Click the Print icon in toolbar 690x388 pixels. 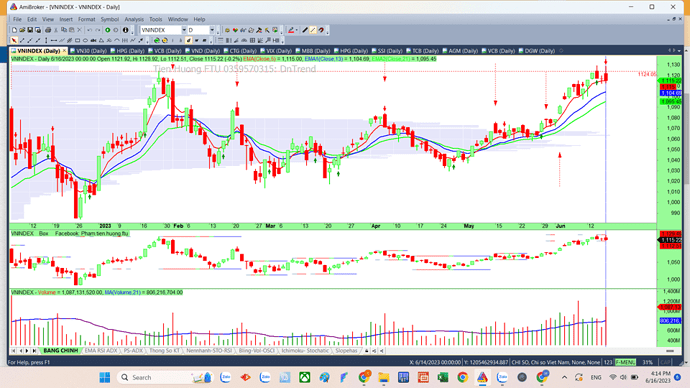[48, 30]
